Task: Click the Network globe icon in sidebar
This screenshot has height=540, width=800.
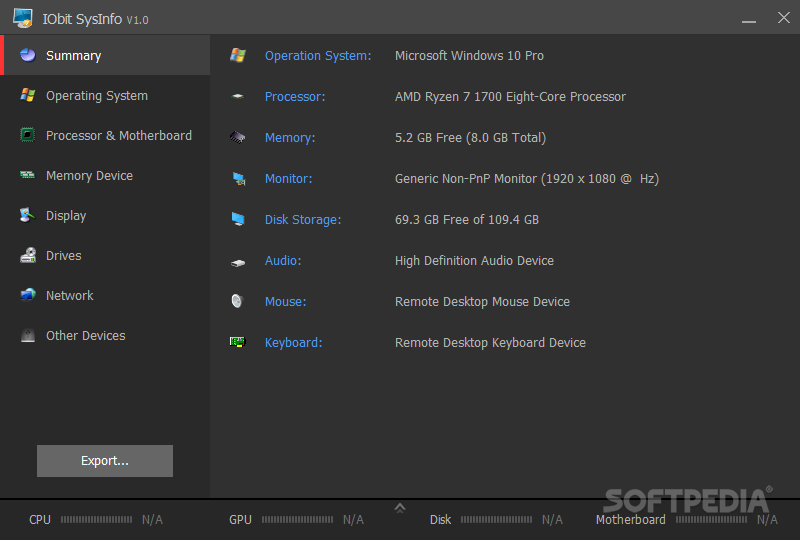Action: pyautogui.click(x=28, y=294)
